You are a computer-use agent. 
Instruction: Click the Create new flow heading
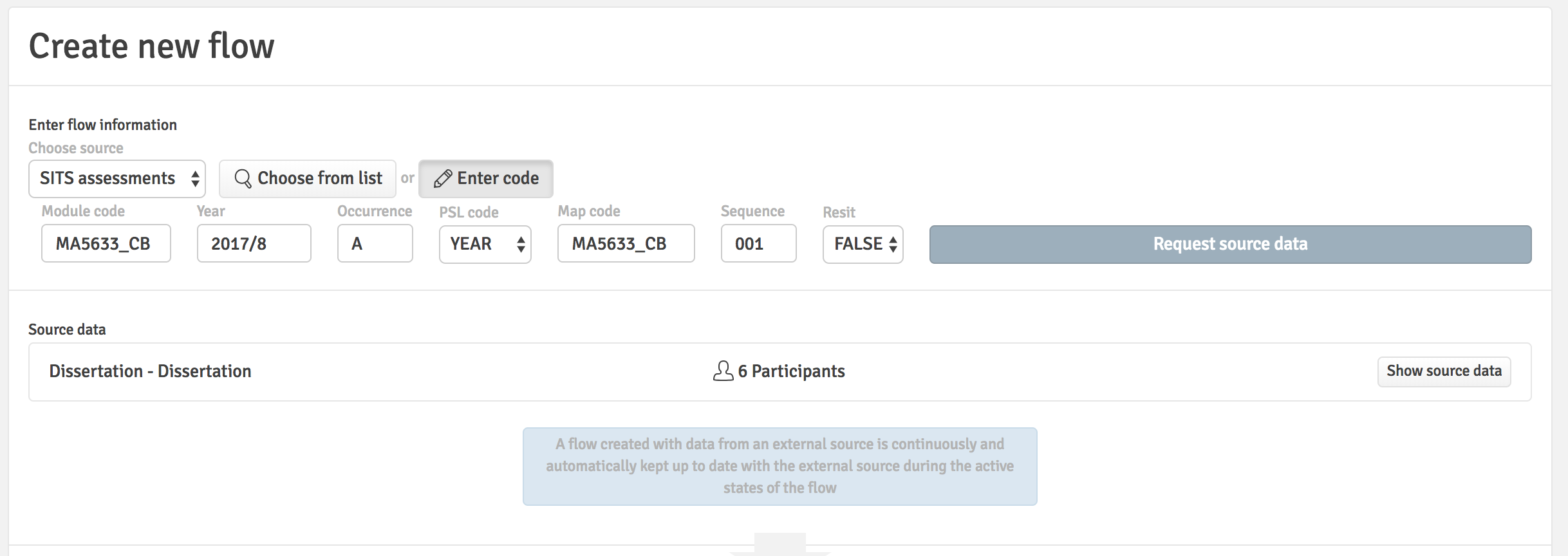(x=152, y=46)
